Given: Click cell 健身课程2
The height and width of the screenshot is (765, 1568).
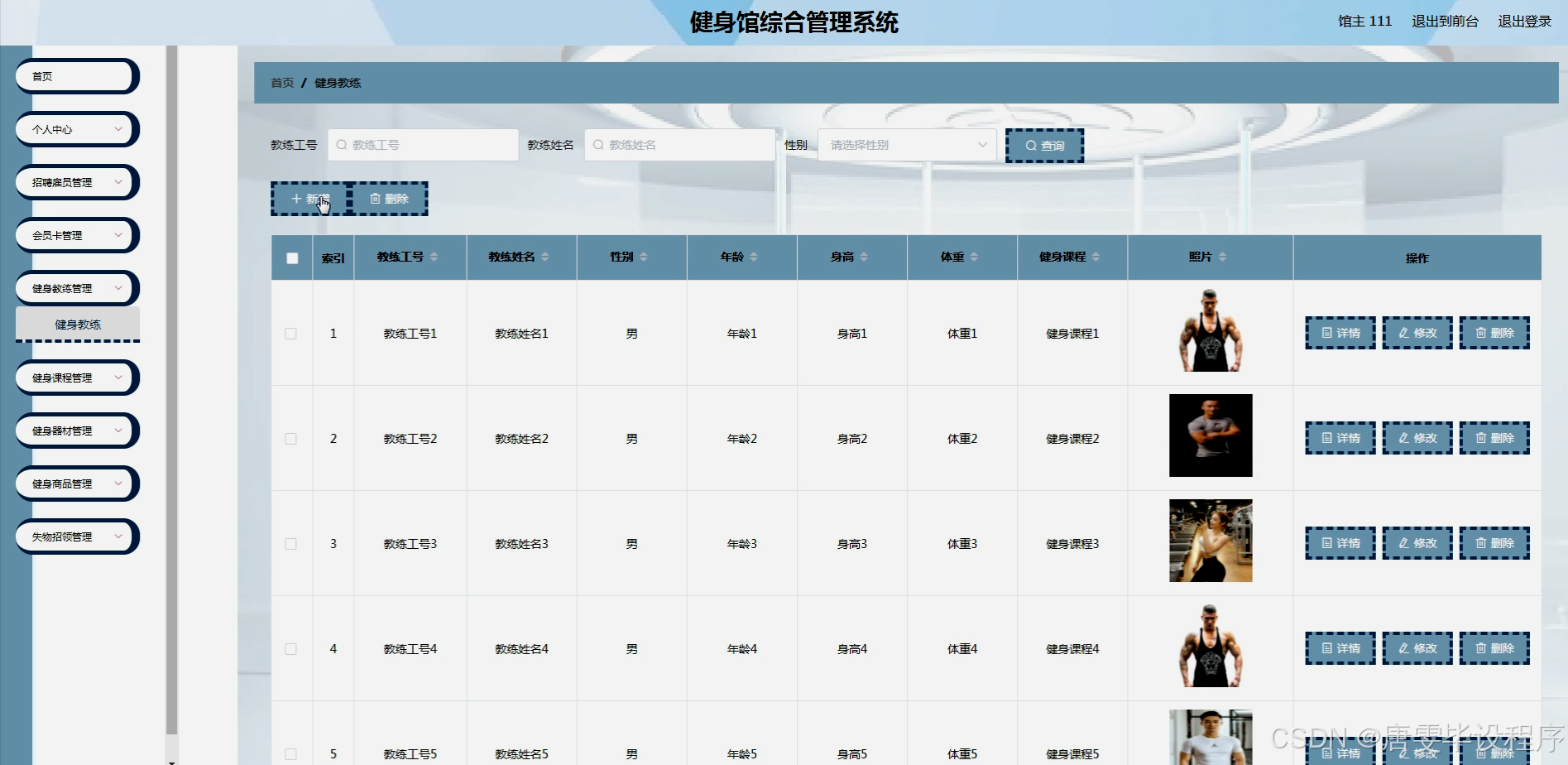Looking at the screenshot, I should coord(1072,439).
